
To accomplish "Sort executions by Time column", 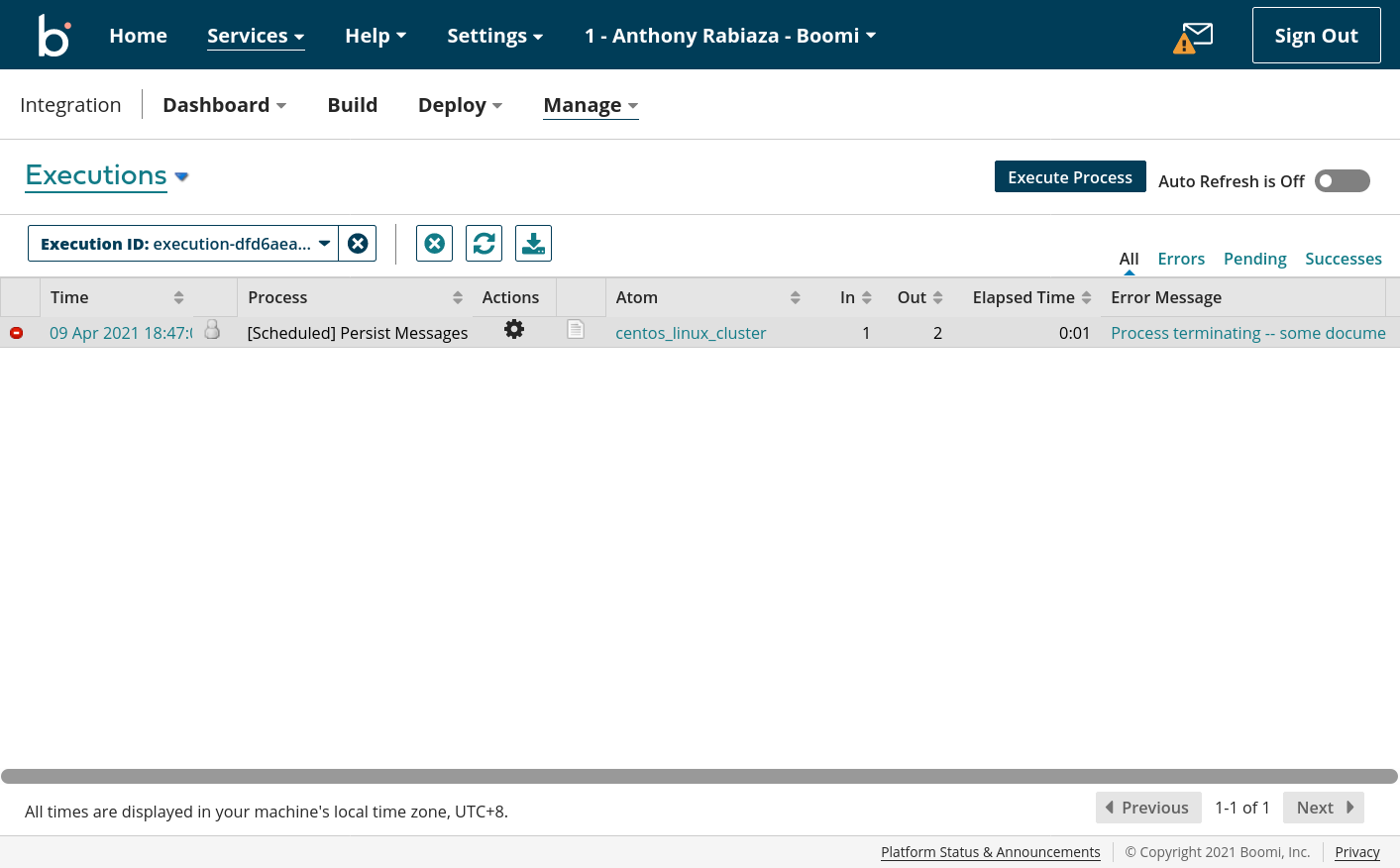I will [x=178, y=297].
